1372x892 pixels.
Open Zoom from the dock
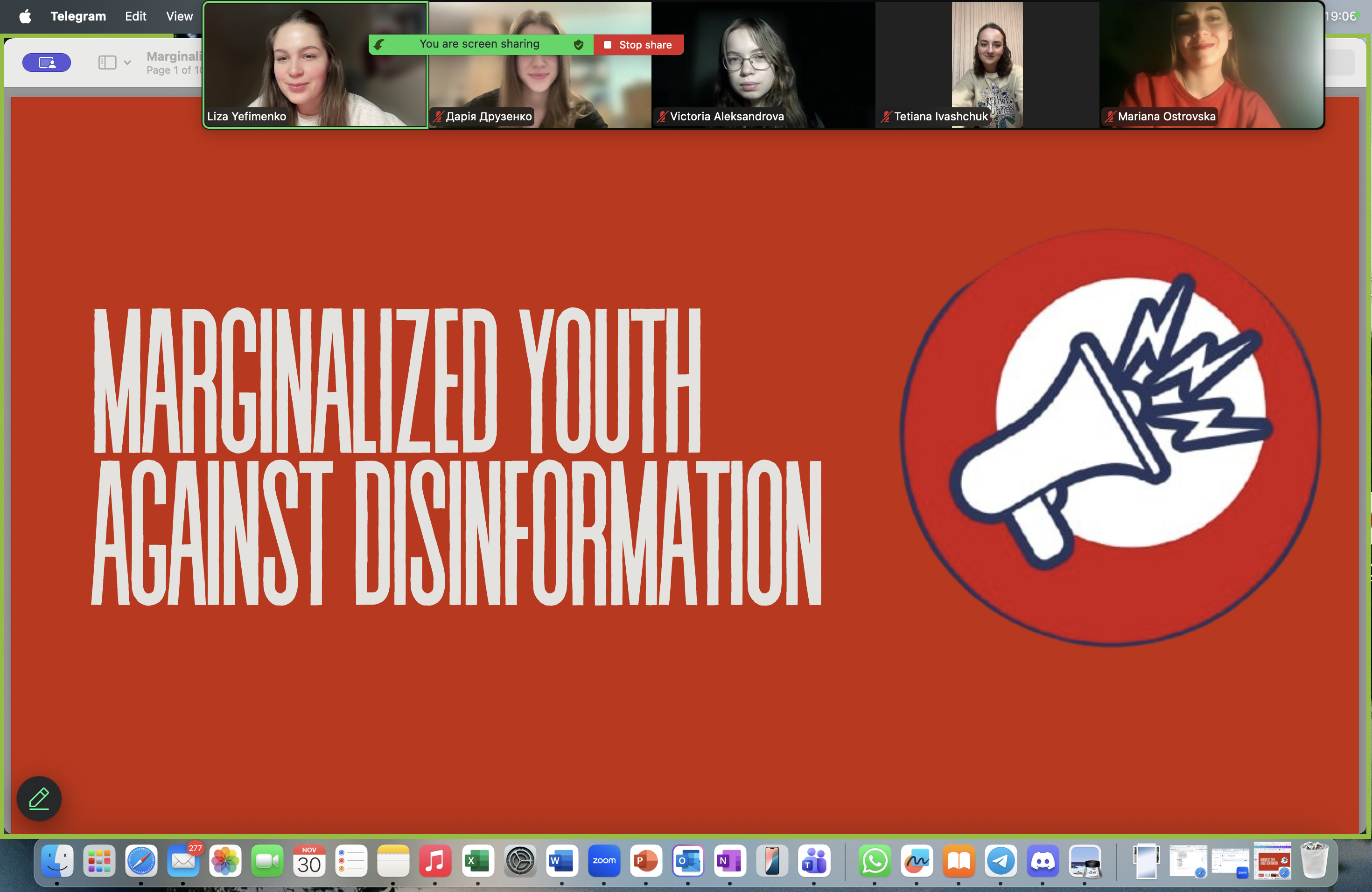(603, 861)
